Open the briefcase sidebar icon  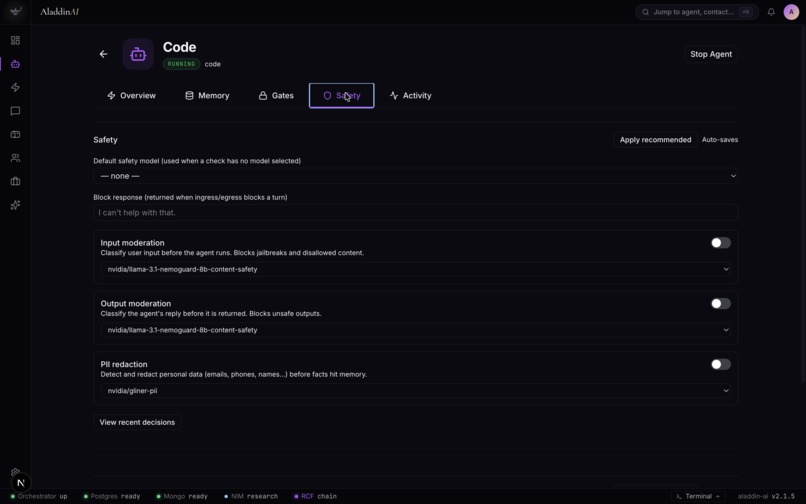pyautogui.click(x=15, y=181)
